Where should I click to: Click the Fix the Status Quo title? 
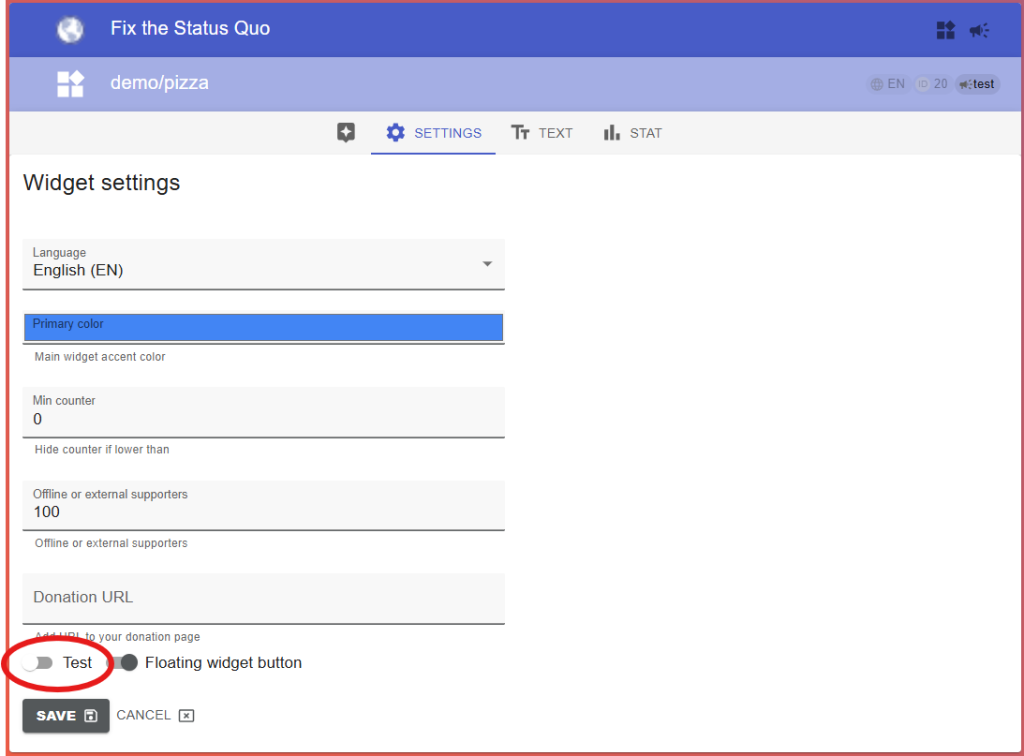coord(190,28)
